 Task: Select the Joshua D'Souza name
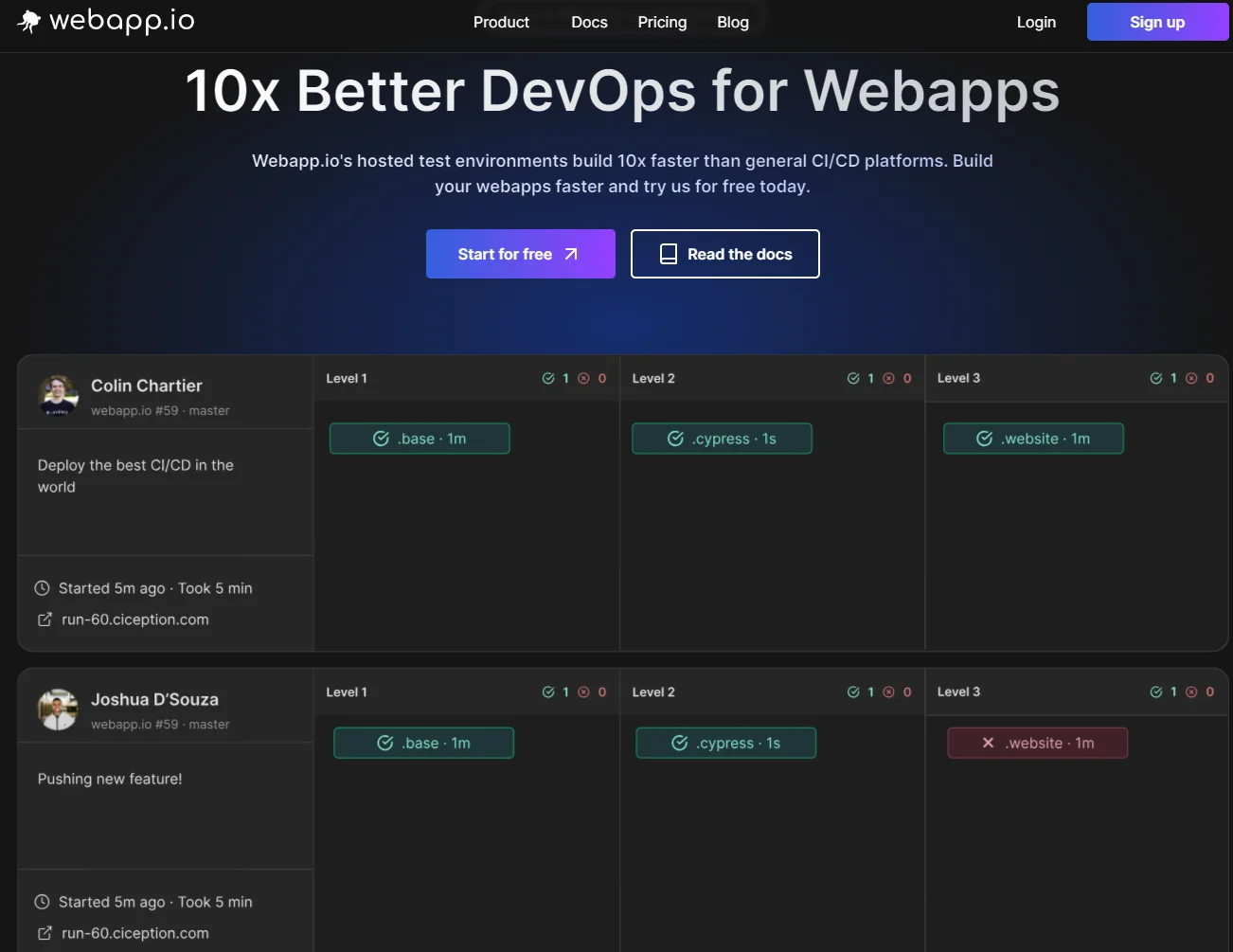[154, 699]
